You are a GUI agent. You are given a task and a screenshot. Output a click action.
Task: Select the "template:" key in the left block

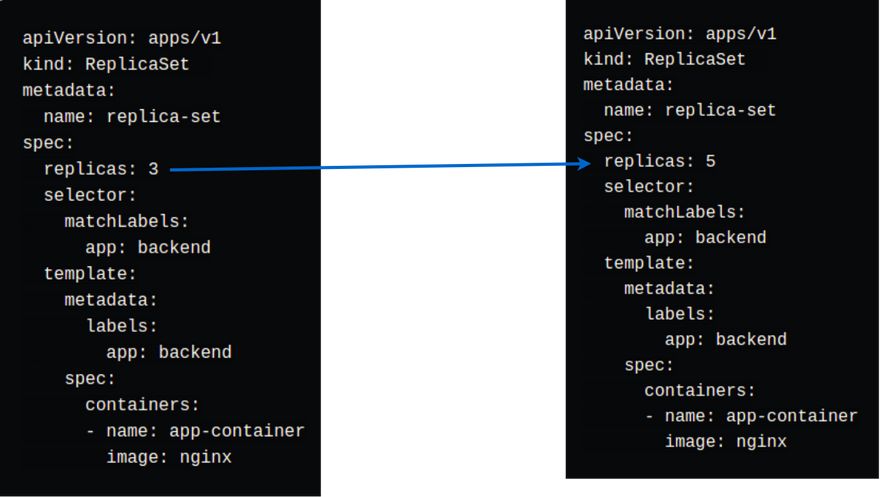point(90,273)
